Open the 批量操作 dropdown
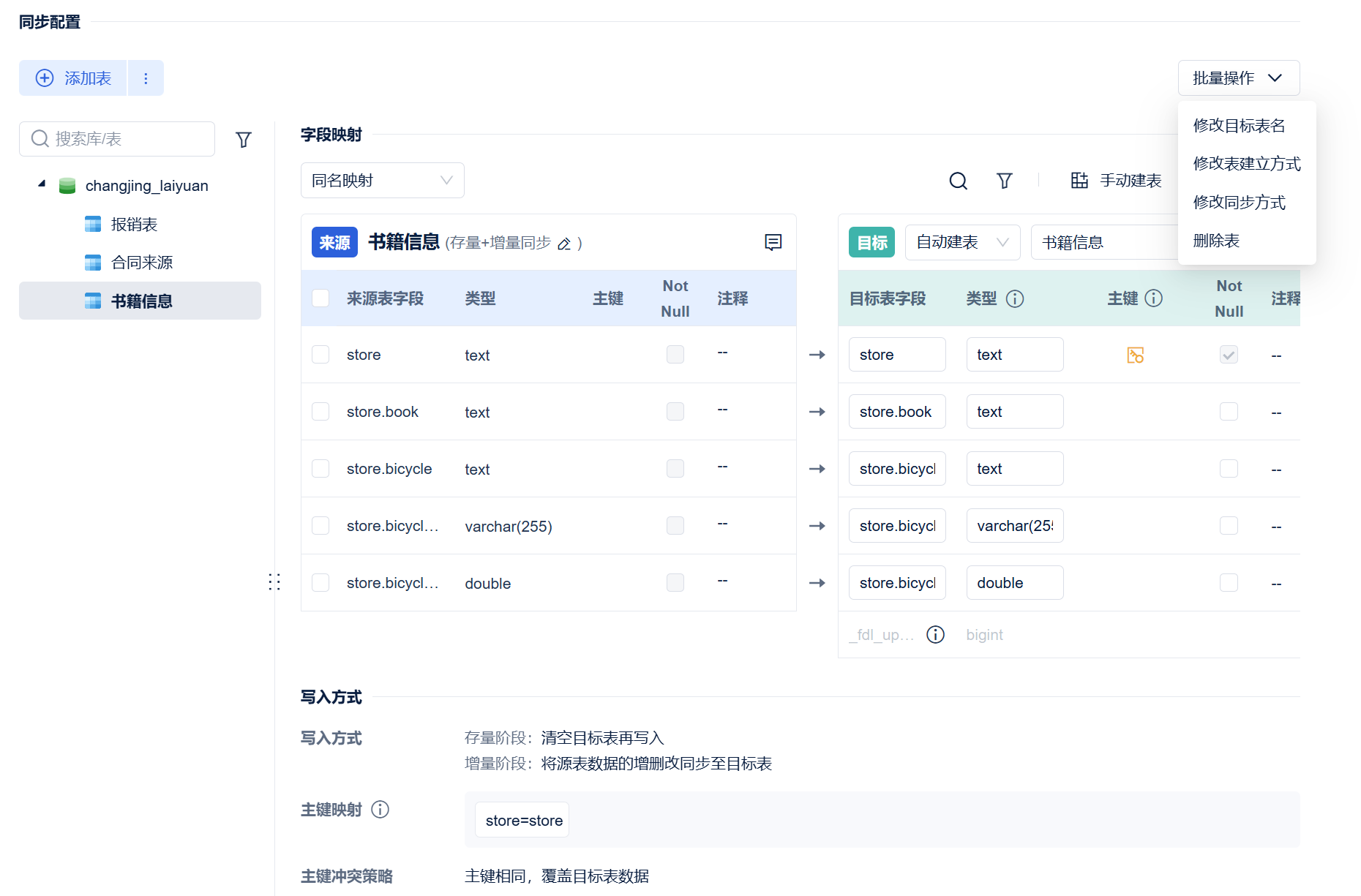The image size is (1361, 896). 1238,78
